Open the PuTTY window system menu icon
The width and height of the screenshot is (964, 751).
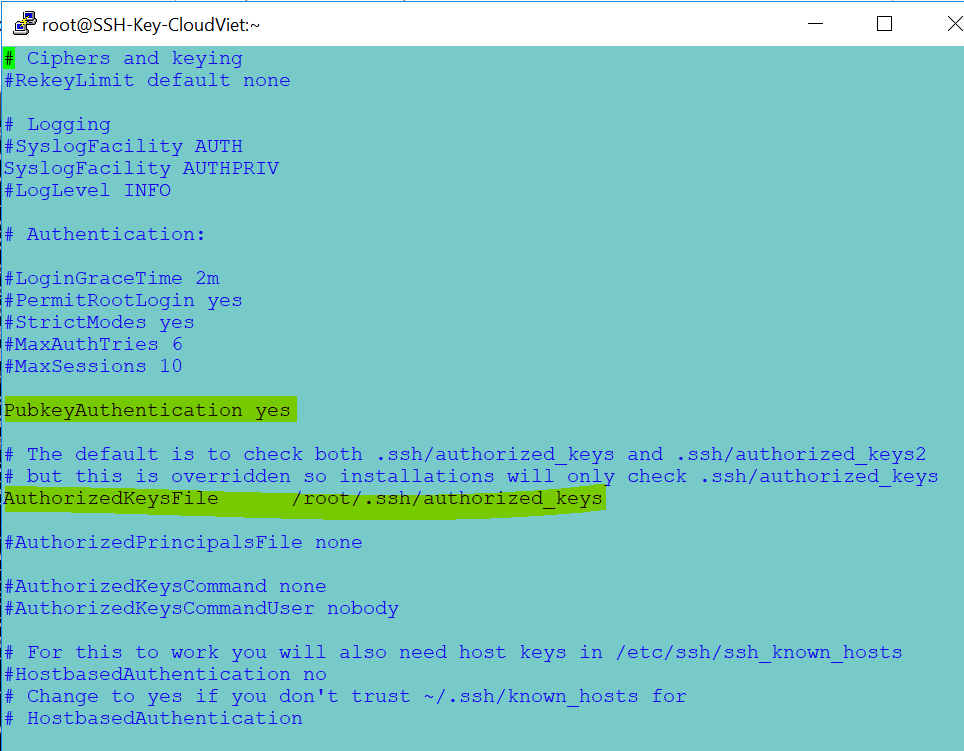click(25, 23)
